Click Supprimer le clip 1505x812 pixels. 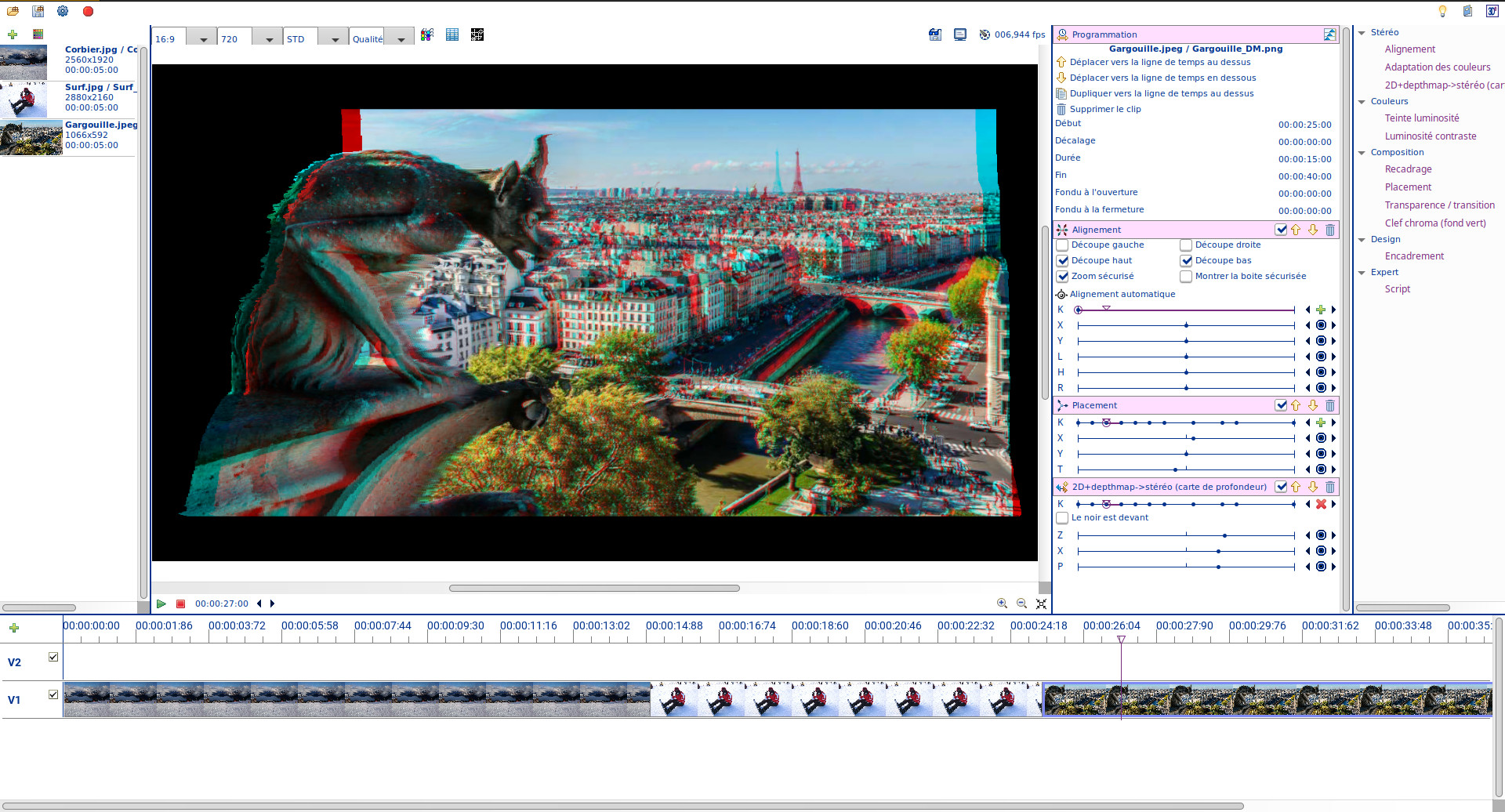[x=1104, y=110]
